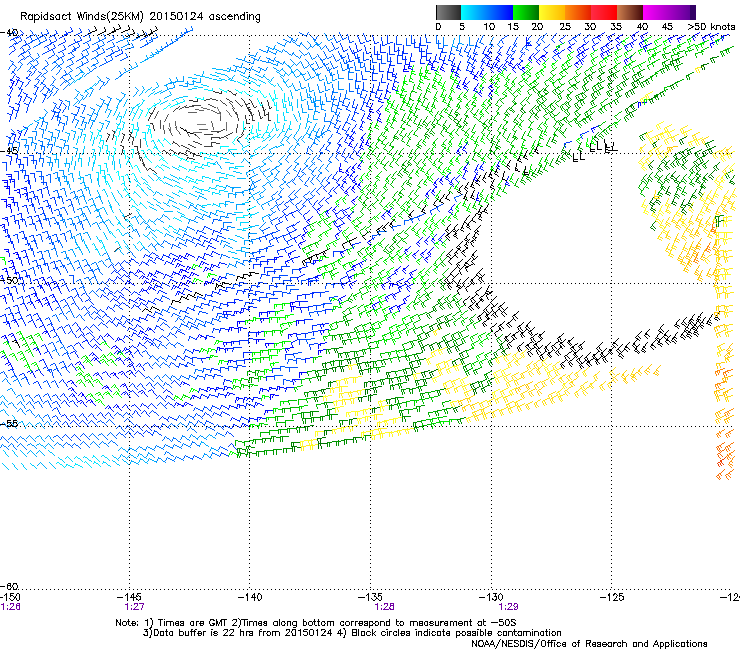Click the legend label '10' under the color bar
The width and height of the screenshot is (740, 650).
[489, 26]
